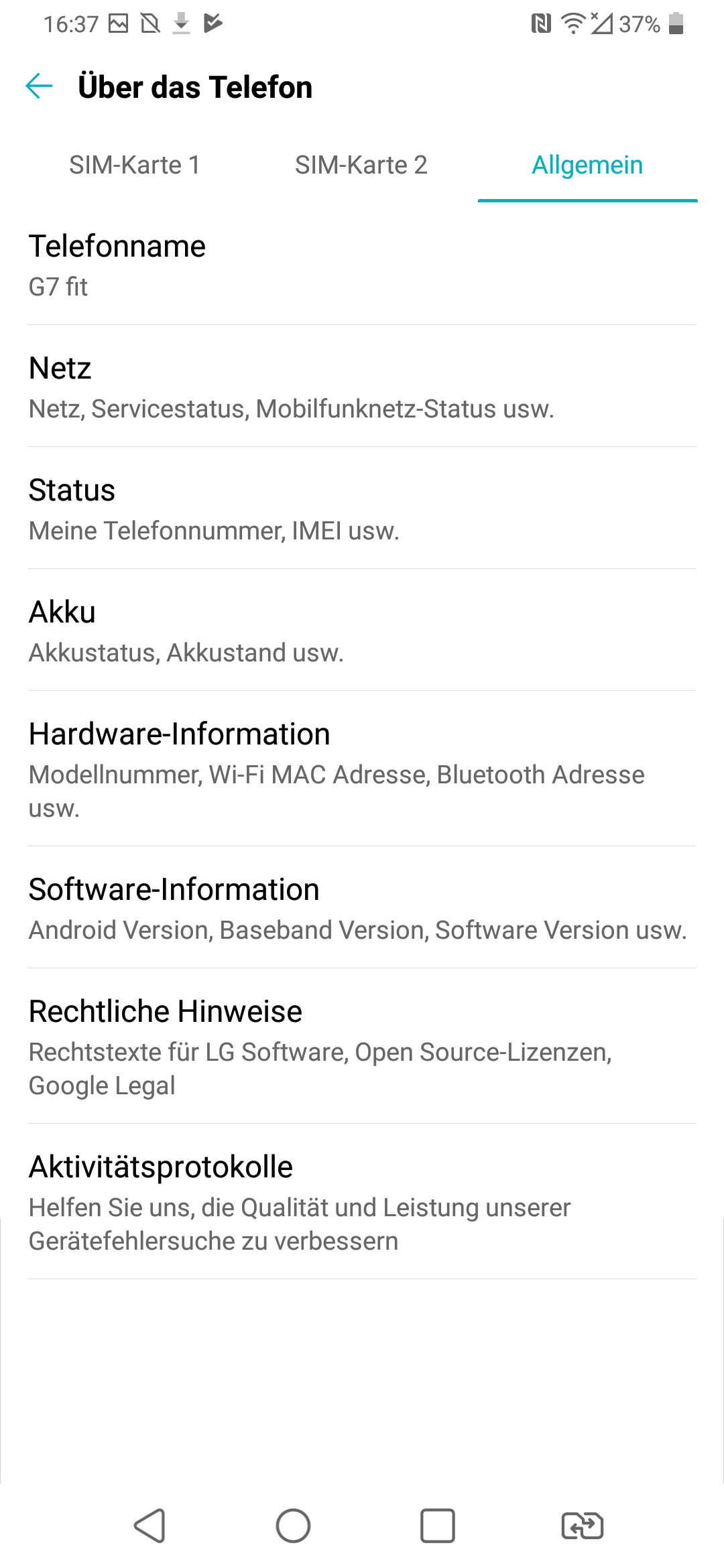Viewport: 724px width, 1568px height.
Task: Select the Allgemein tab
Action: click(587, 165)
